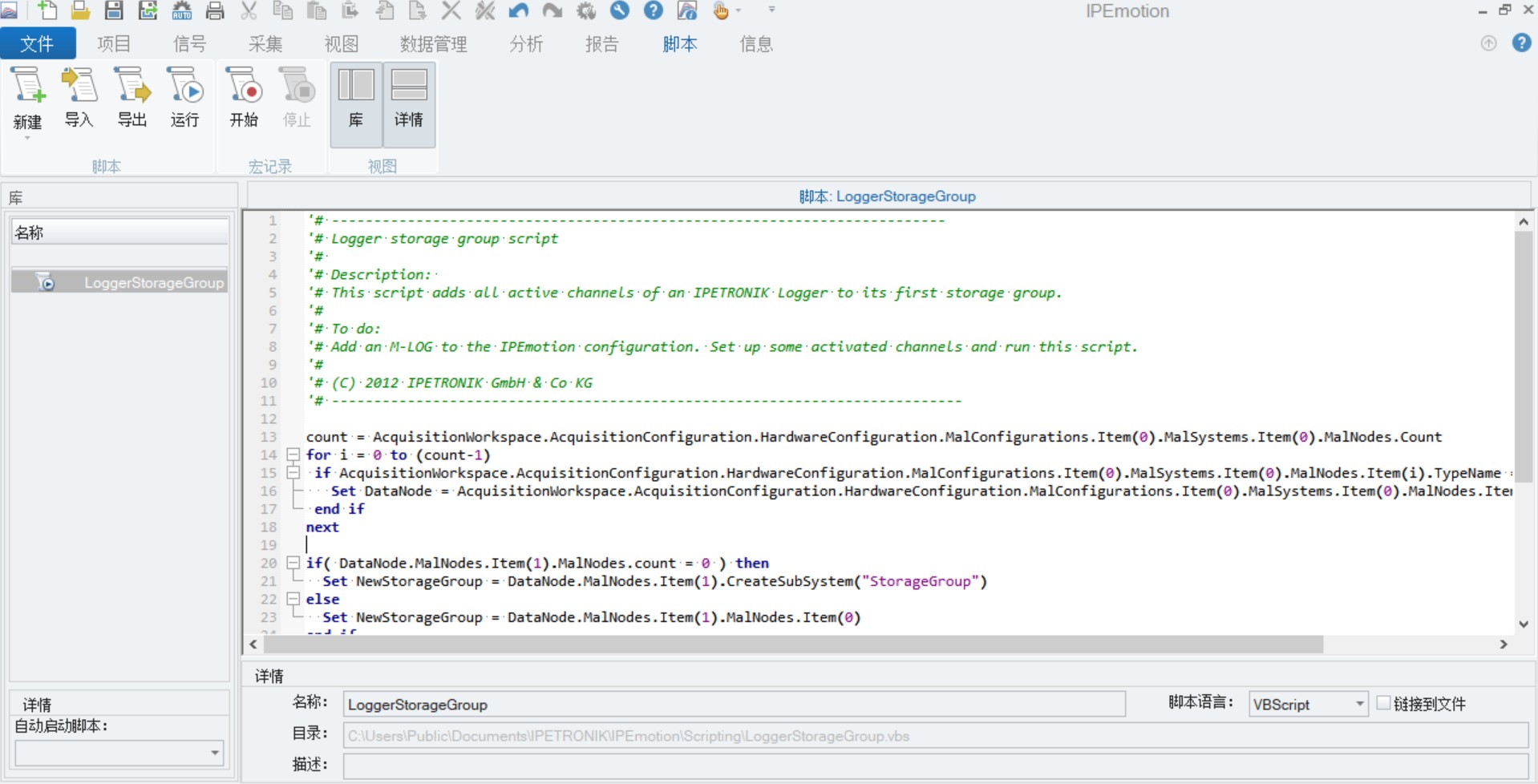
Task: Click the vertical scrollbar down arrow
Action: point(1524,624)
